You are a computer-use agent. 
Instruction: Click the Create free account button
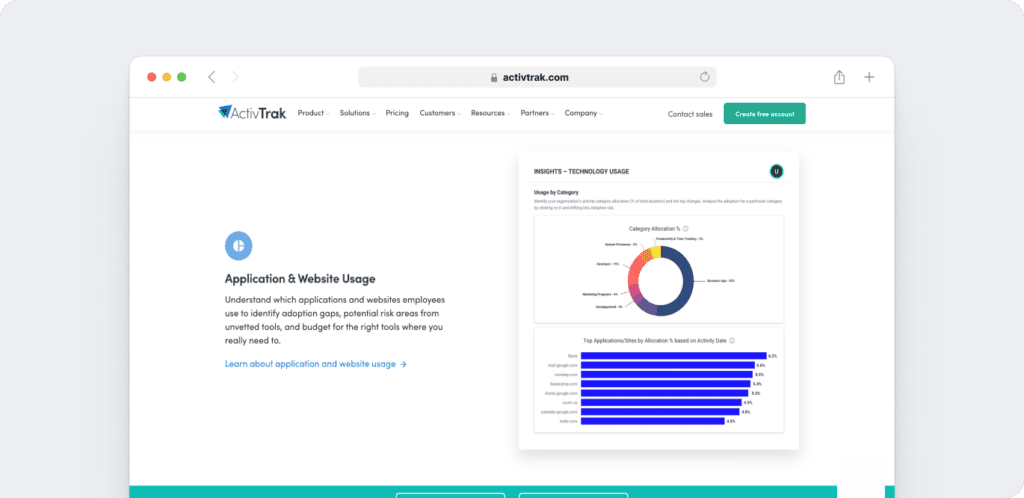tap(765, 114)
